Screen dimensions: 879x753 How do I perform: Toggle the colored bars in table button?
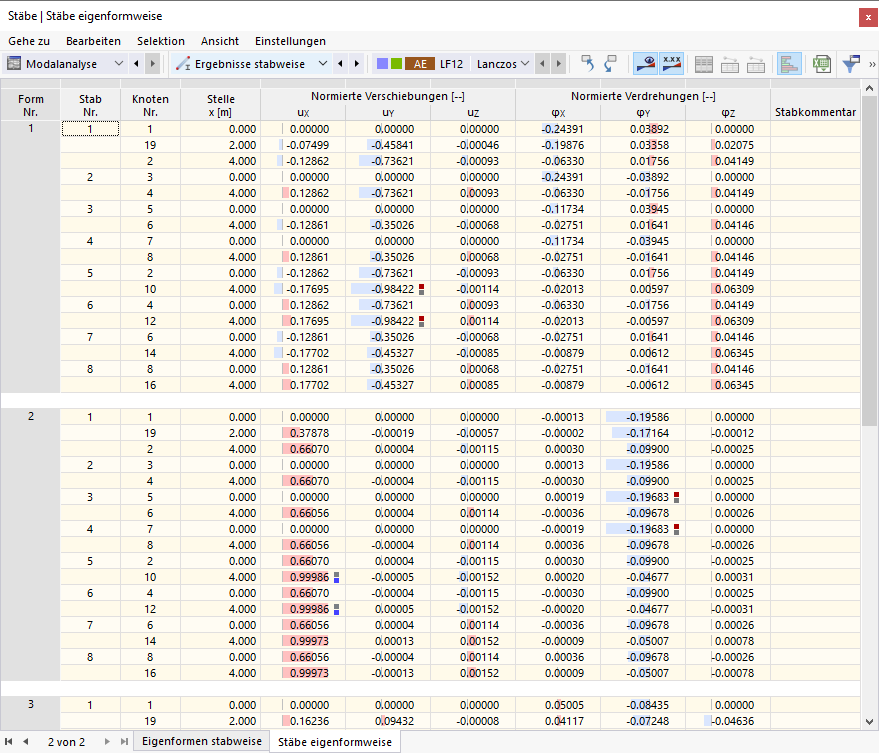pyautogui.click(x=789, y=64)
